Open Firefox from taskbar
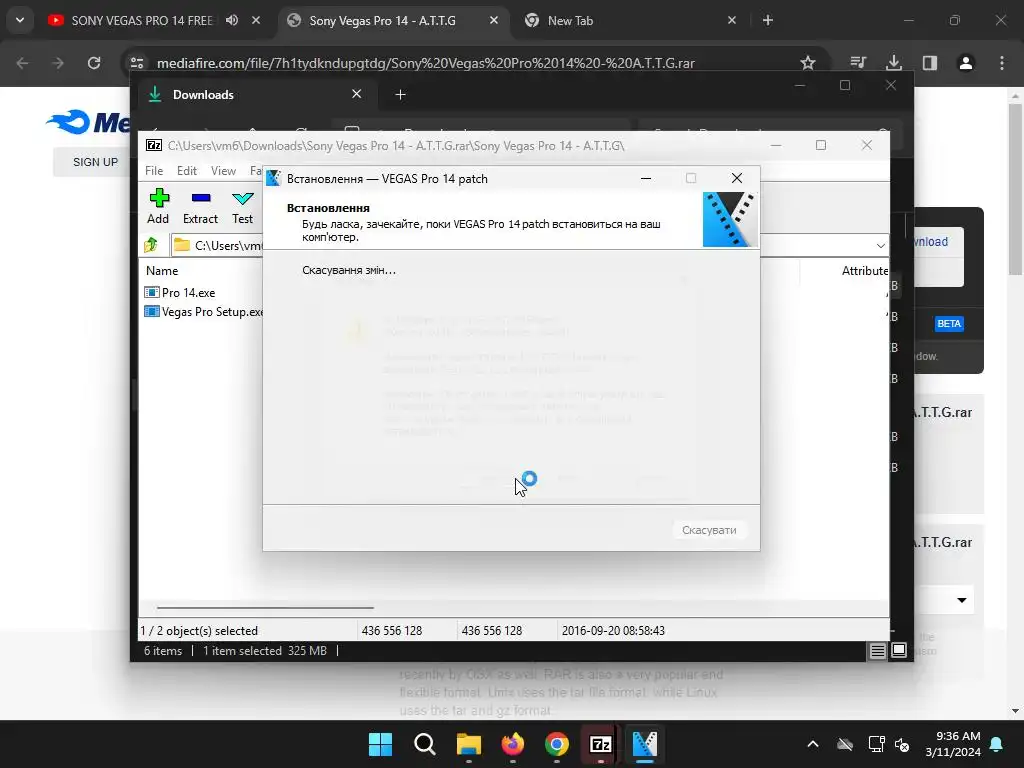Screen dimensions: 1024x768 coord(513,744)
